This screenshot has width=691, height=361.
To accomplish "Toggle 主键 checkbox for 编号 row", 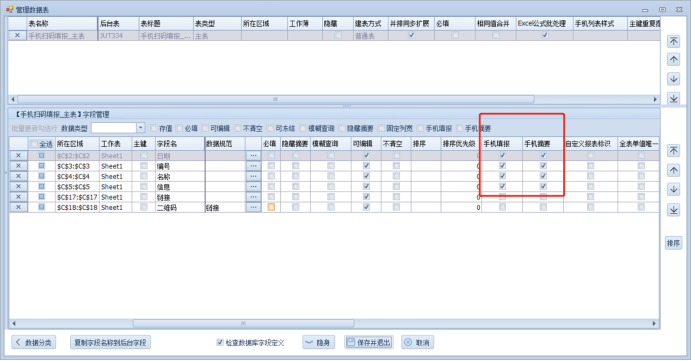I will pos(144,166).
